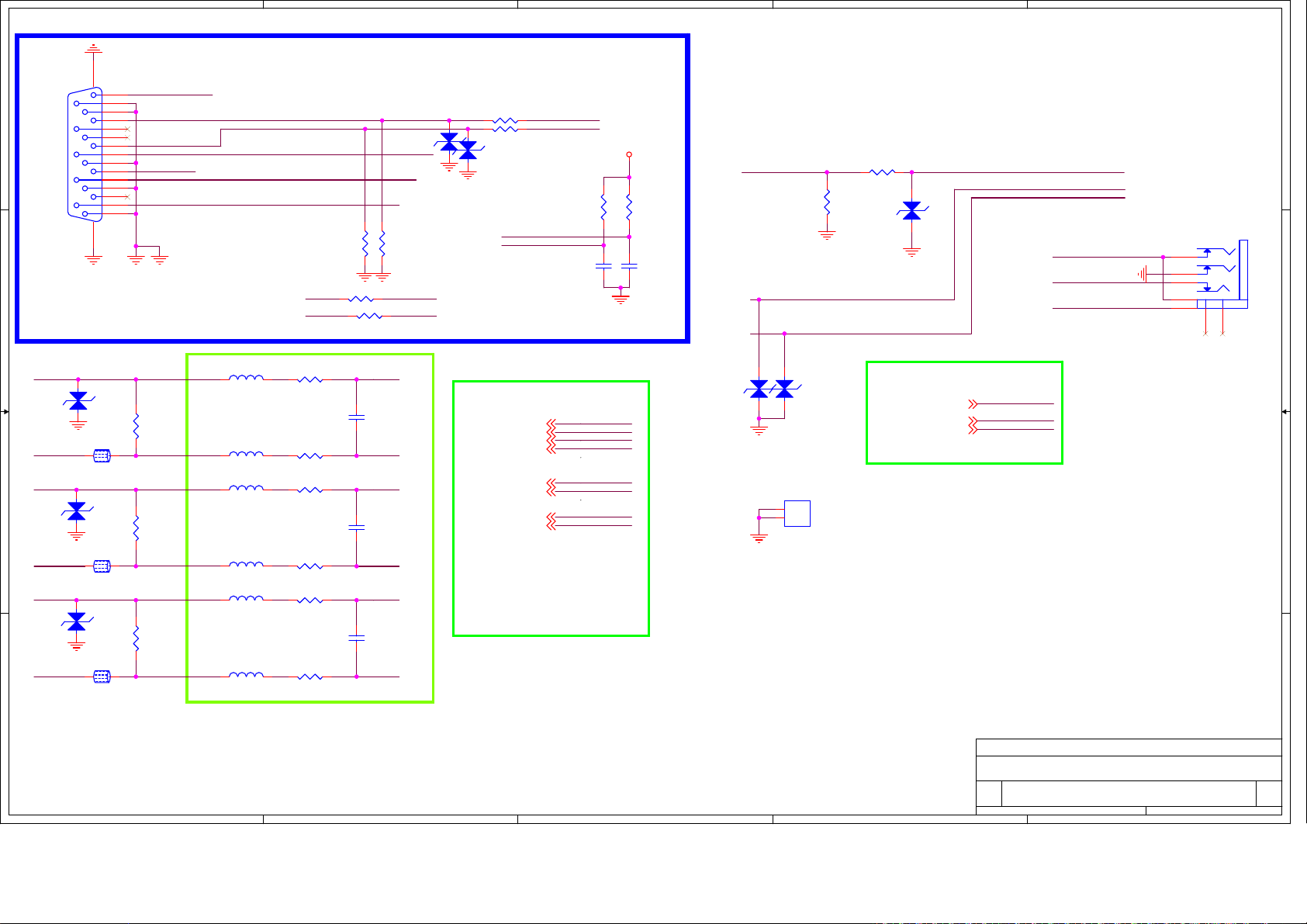Select the left capacitor in the blue box
The width and height of the screenshot is (1307, 924).
coord(603,266)
